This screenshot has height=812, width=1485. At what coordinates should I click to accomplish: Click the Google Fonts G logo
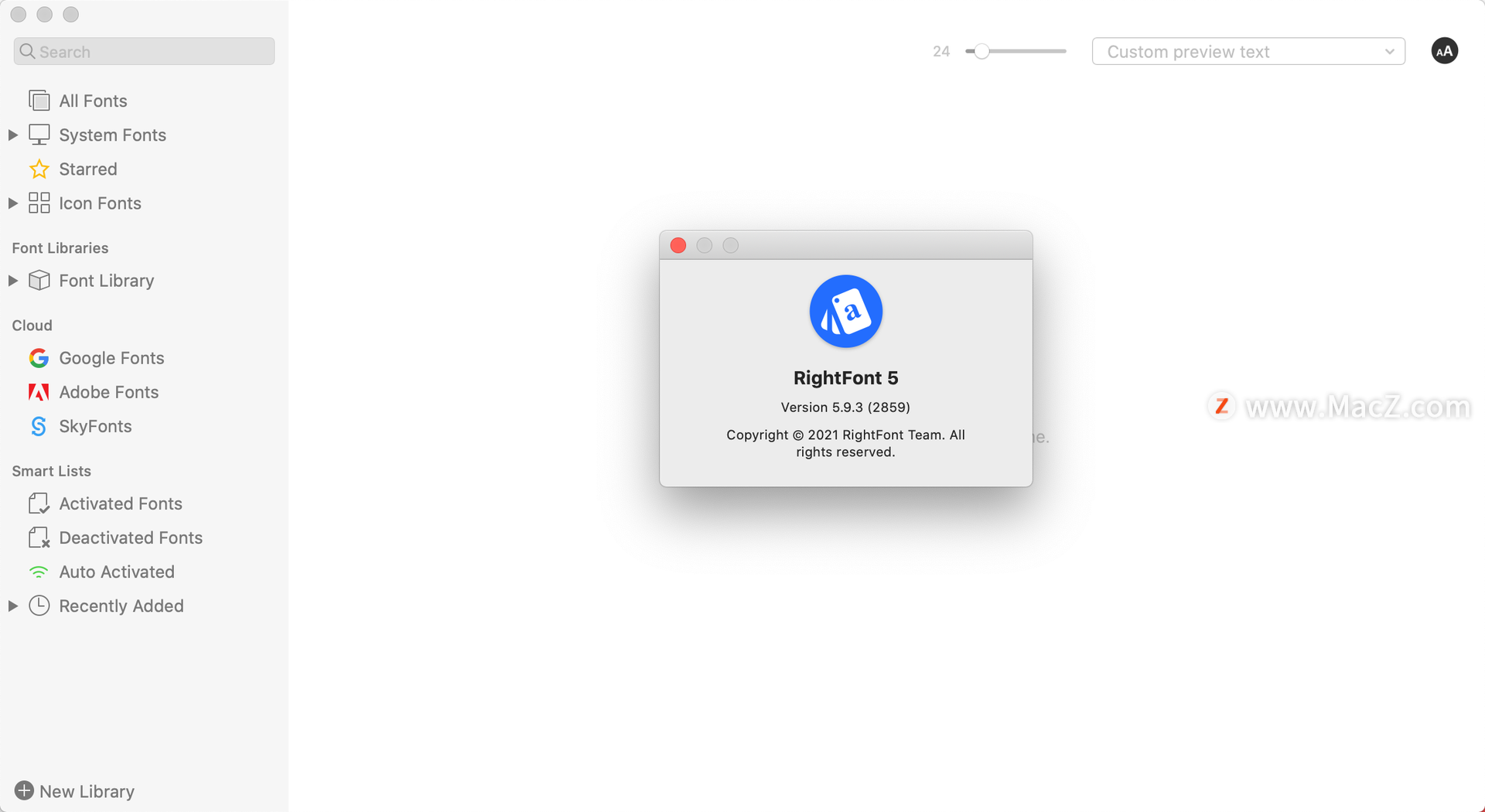pyautogui.click(x=39, y=358)
